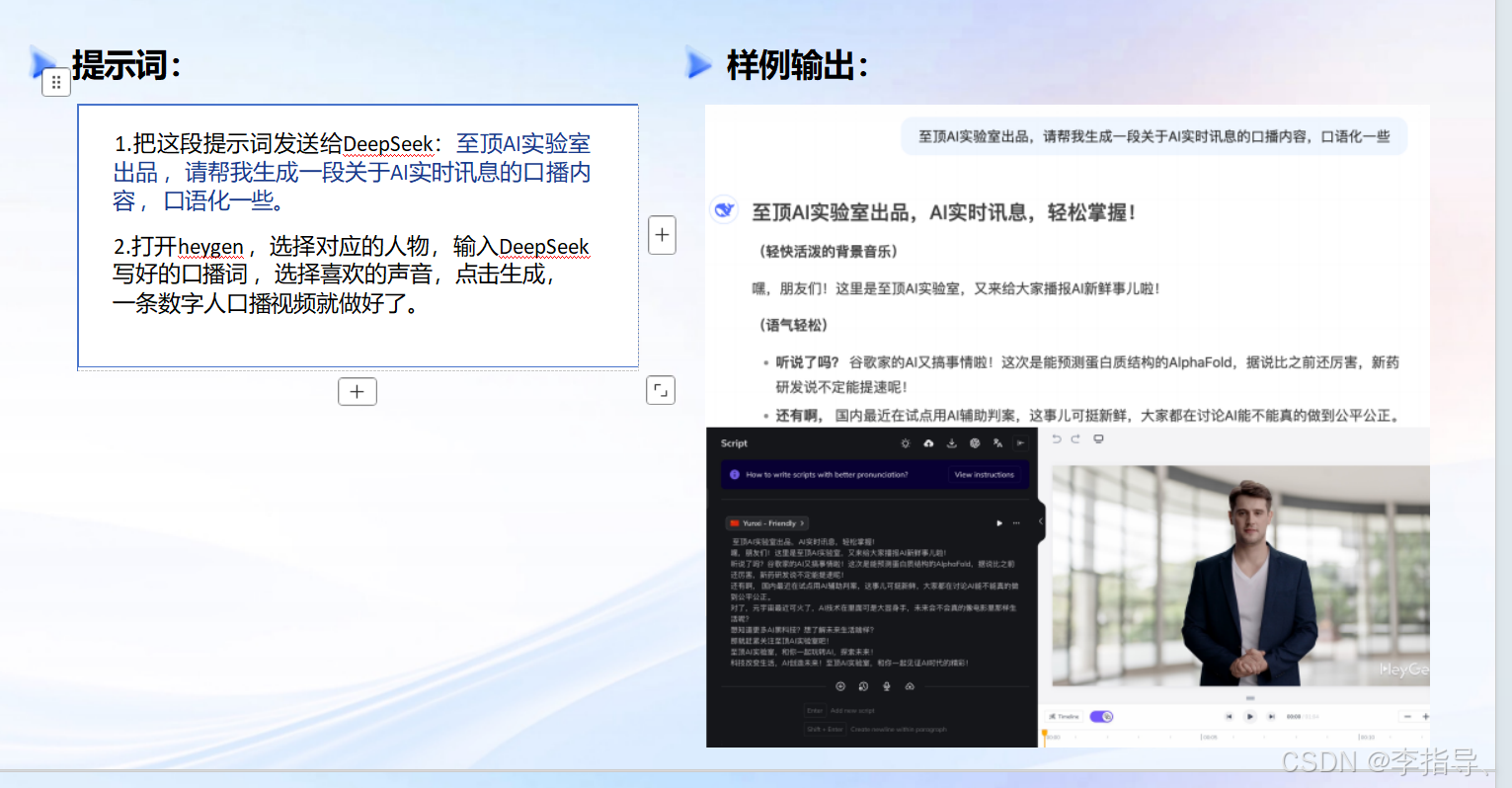Click the Enter key hint Add new script
Screen dimensions: 1512x788
(840, 711)
